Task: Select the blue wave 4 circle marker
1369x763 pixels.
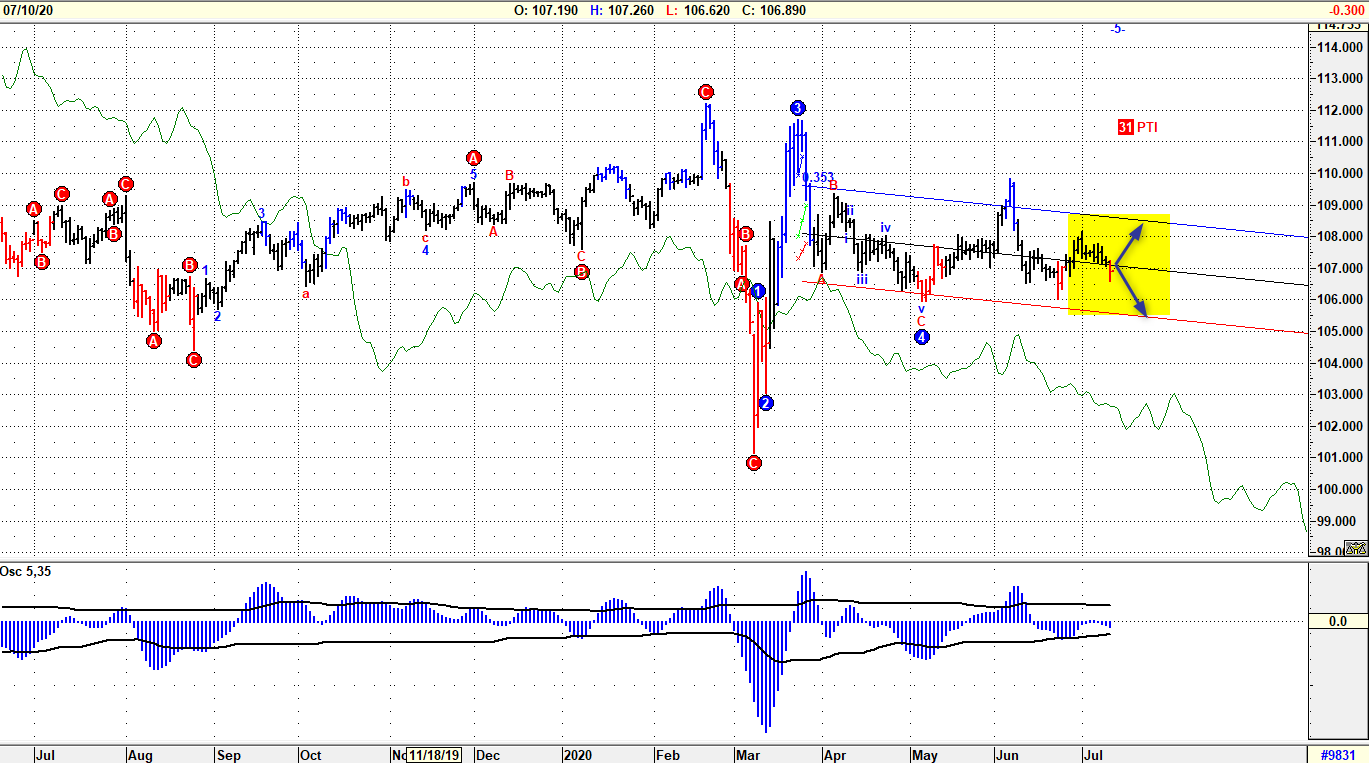Action: click(922, 337)
